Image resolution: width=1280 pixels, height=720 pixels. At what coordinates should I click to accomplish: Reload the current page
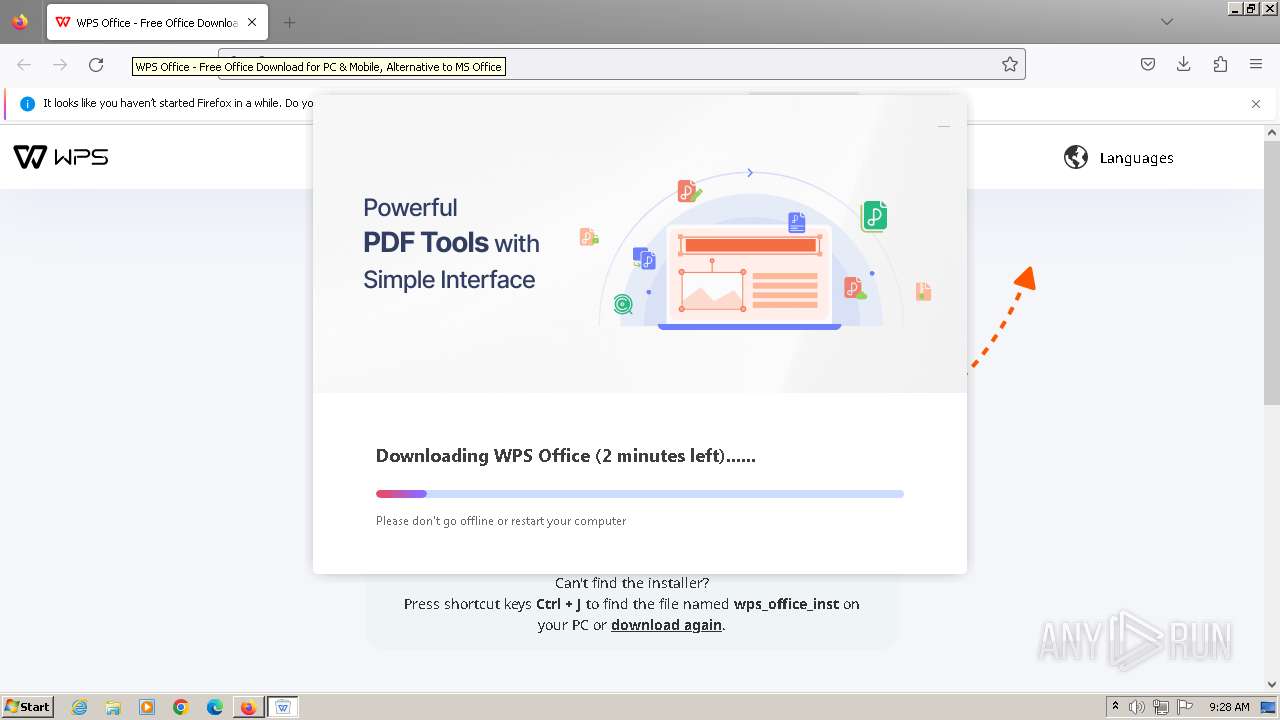click(x=96, y=64)
